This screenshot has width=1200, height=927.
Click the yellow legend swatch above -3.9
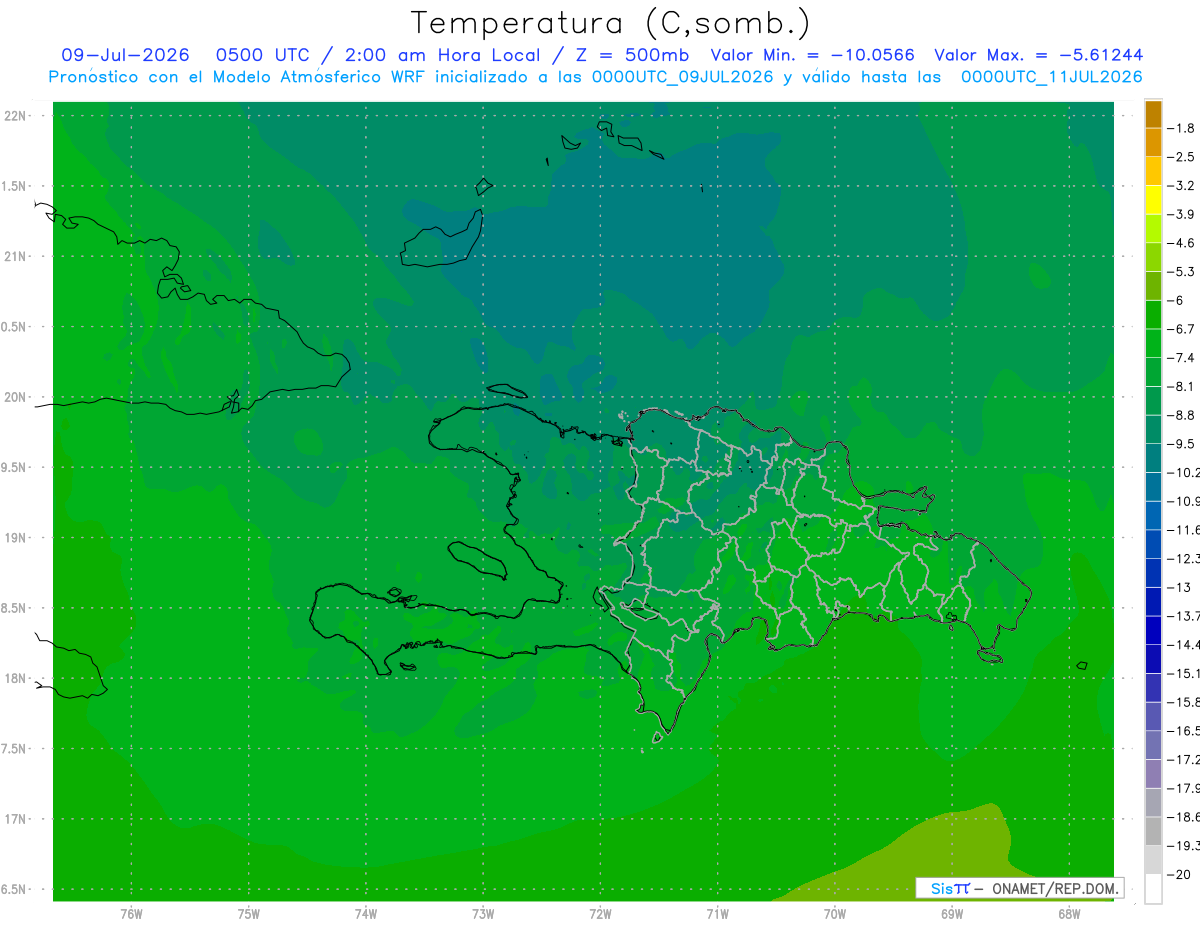1153,200
